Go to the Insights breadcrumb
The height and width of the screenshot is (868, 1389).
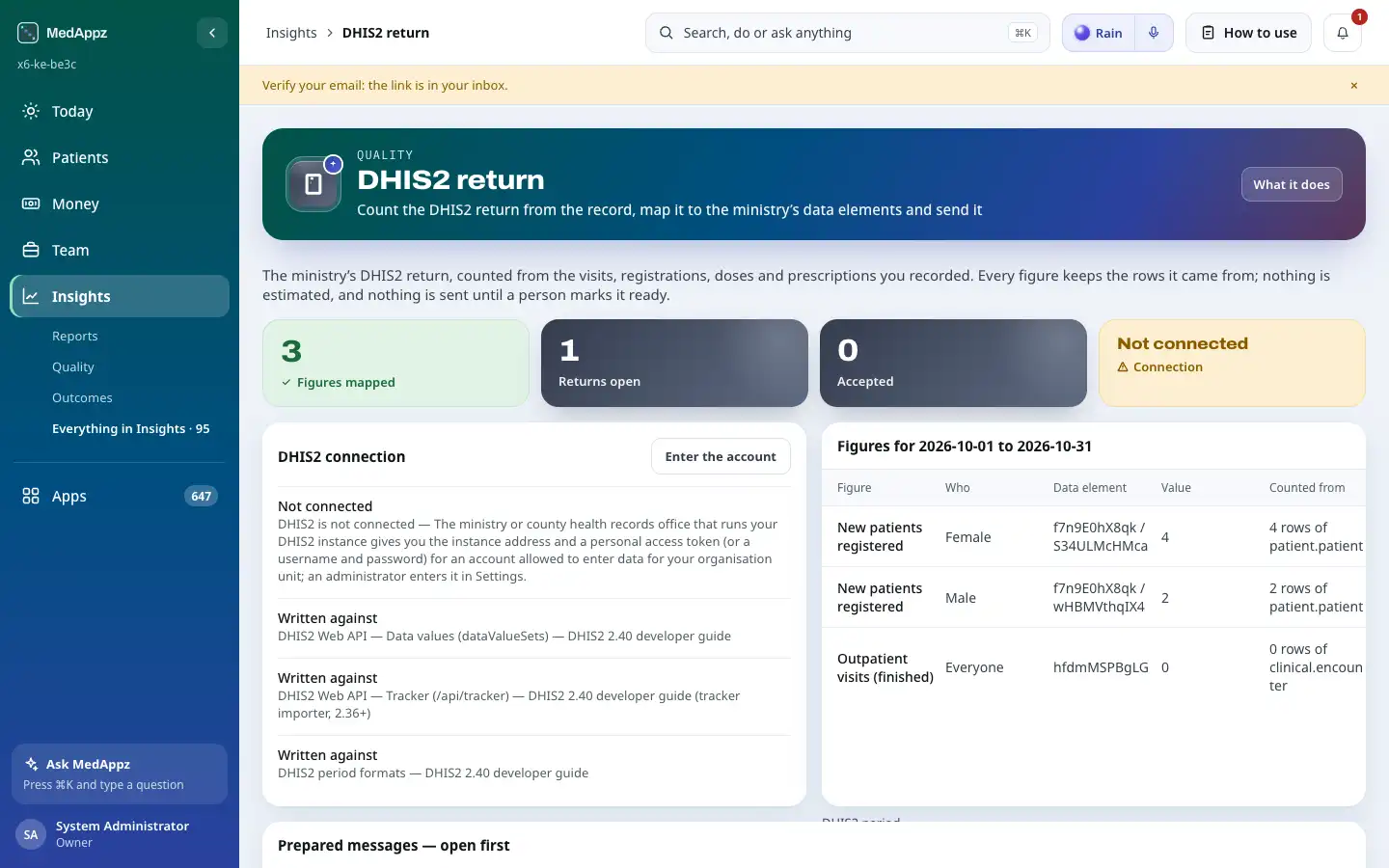coord(291,33)
